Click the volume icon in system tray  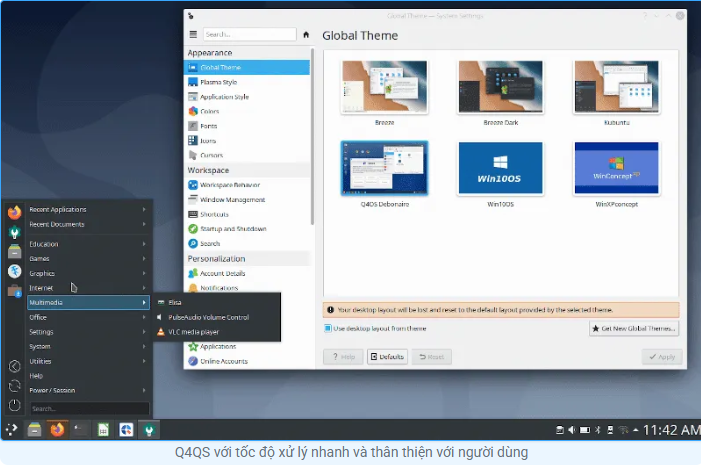[572, 430]
